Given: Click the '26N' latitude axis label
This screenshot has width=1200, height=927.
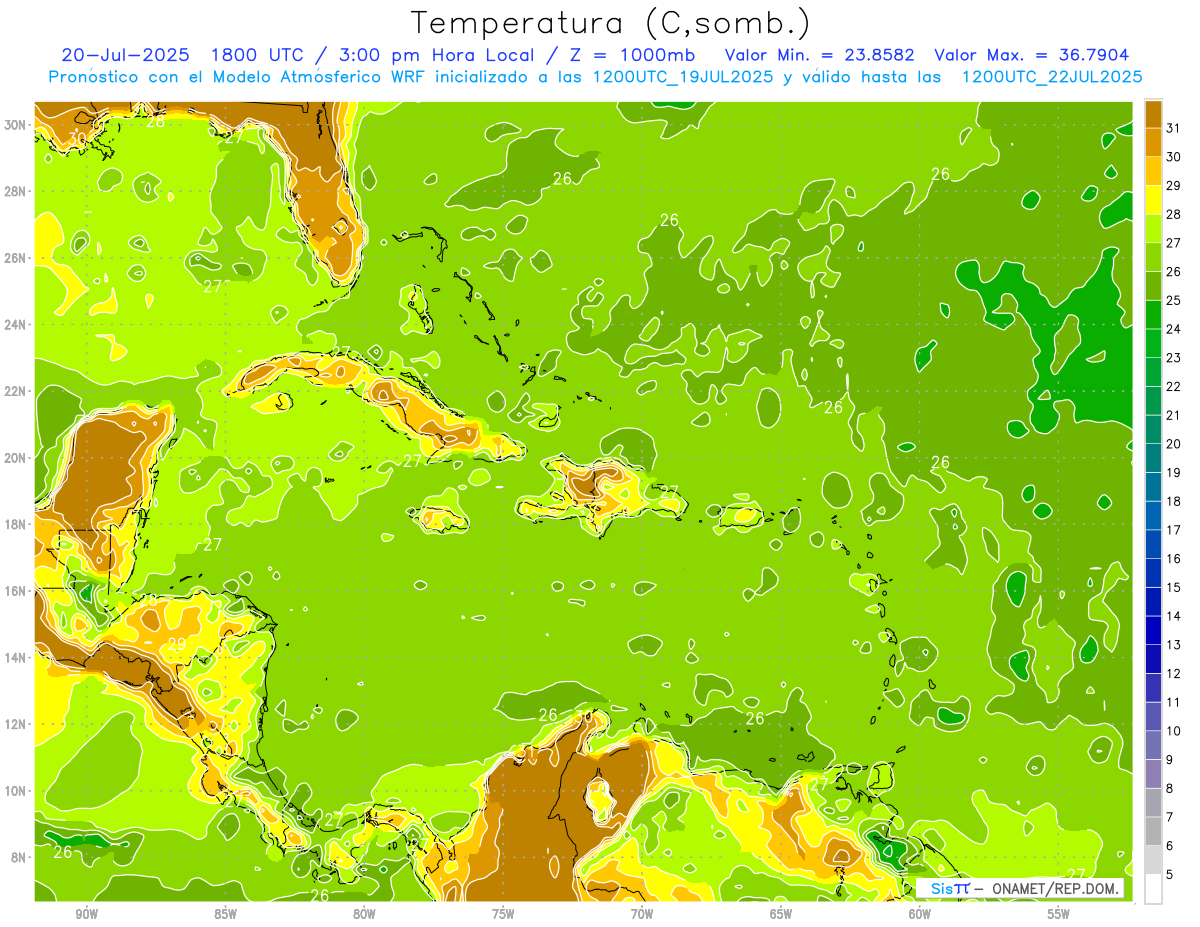Looking at the screenshot, I should coord(14,258).
